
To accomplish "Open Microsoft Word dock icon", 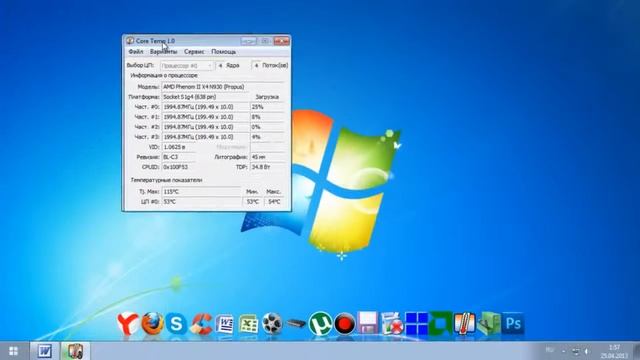I will tap(224, 324).
